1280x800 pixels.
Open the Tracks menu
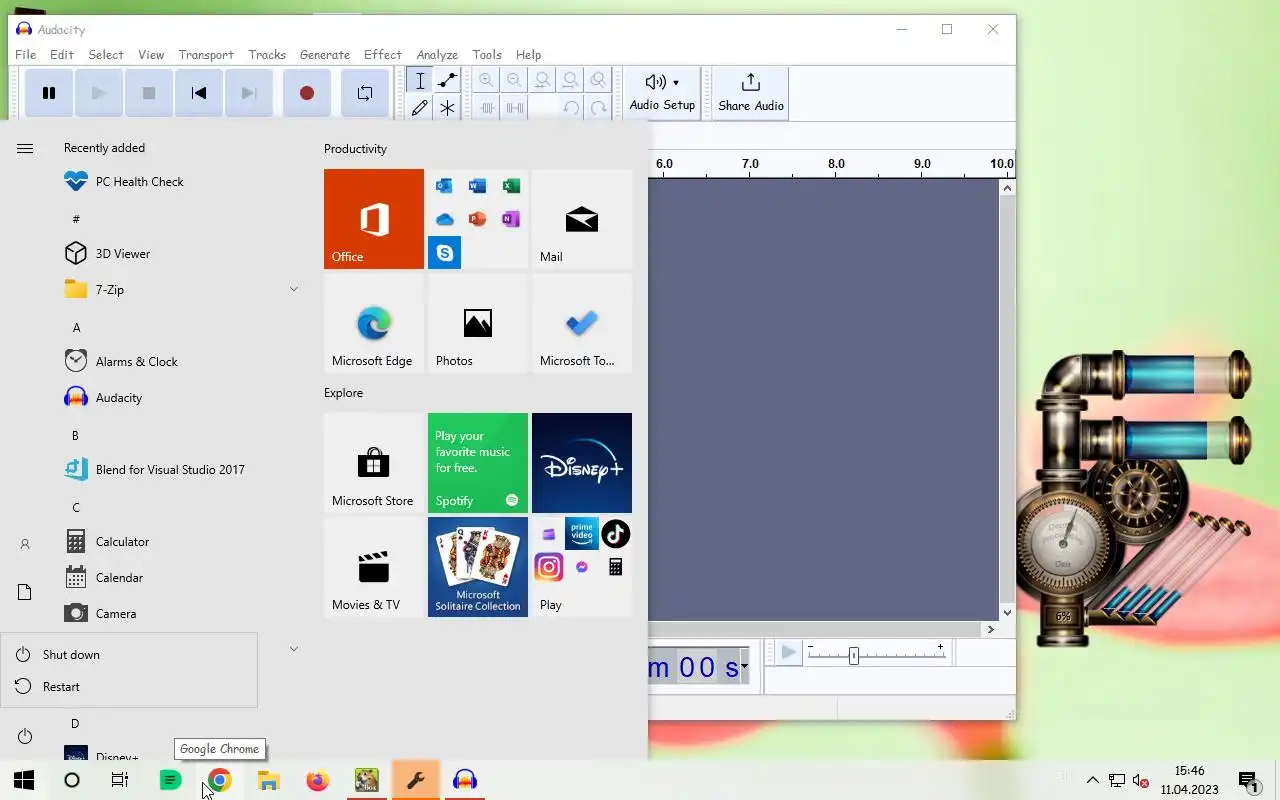267,55
